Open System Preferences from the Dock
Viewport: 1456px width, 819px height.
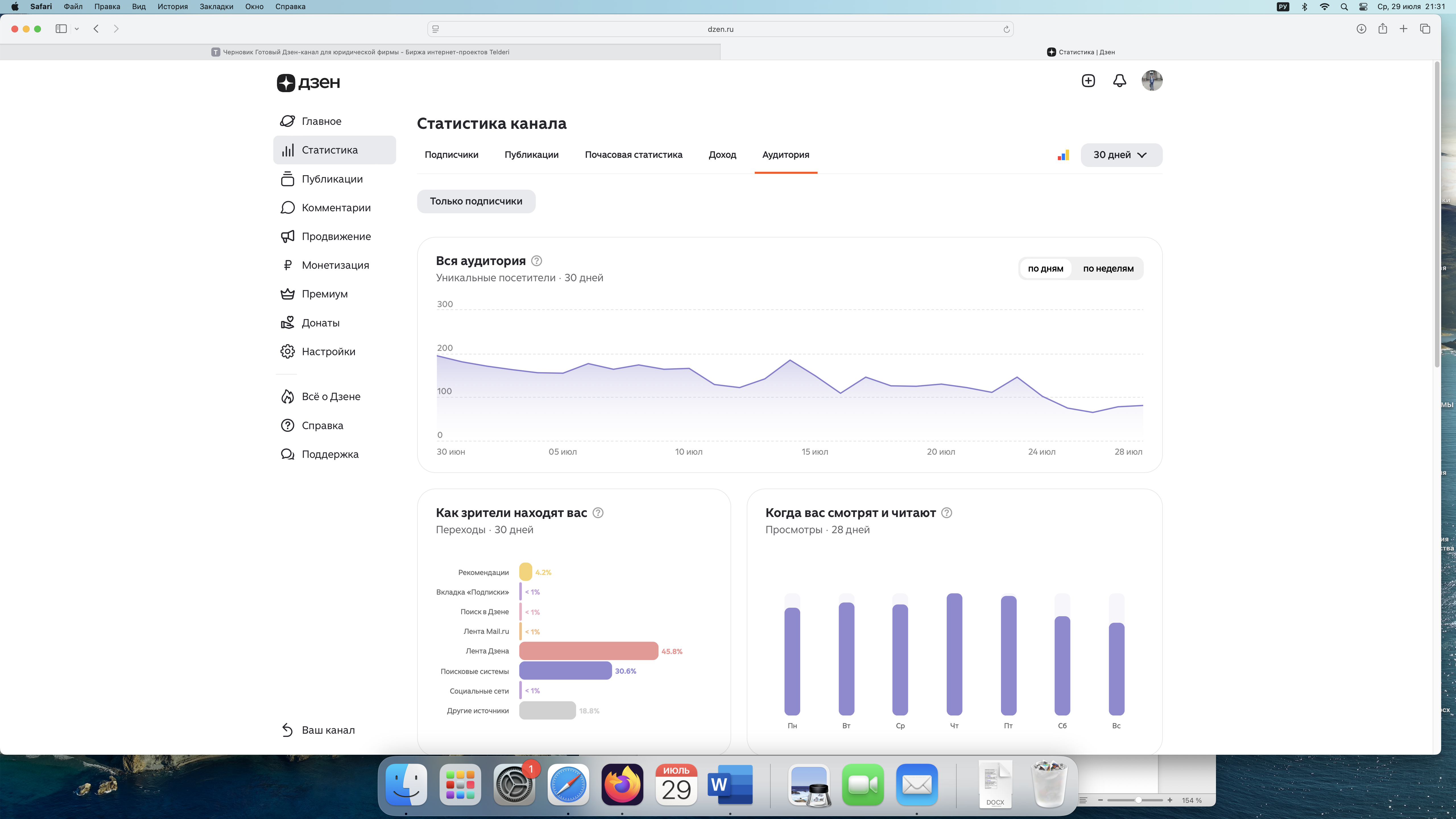coord(514,785)
